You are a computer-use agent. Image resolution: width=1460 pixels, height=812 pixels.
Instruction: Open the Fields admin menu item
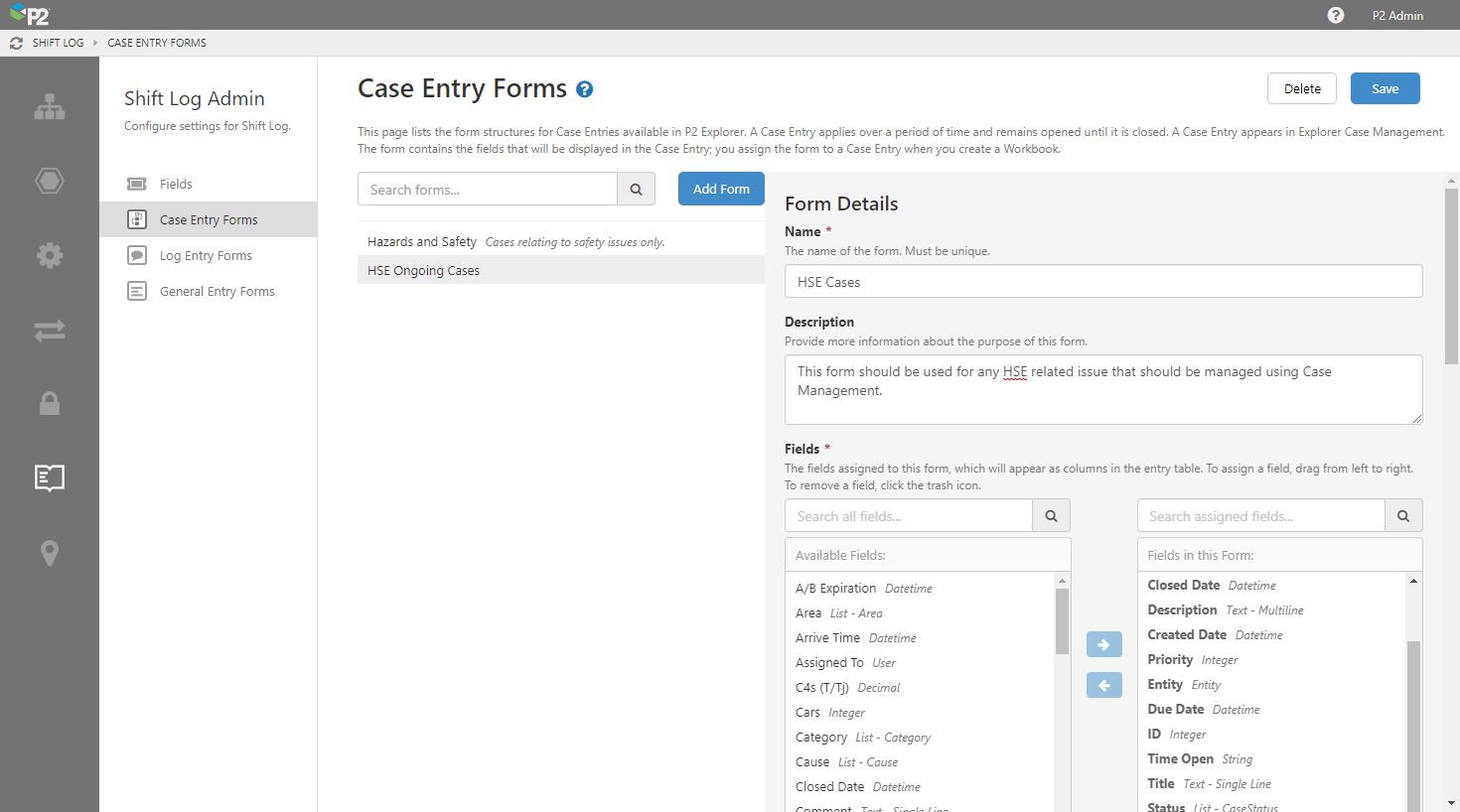pyautogui.click(x=176, y=184)
